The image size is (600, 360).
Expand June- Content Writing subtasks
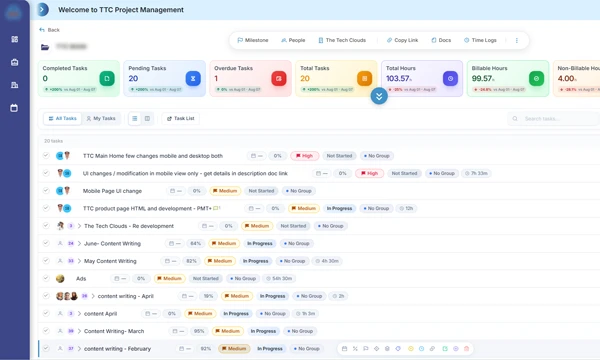point(79,244)
